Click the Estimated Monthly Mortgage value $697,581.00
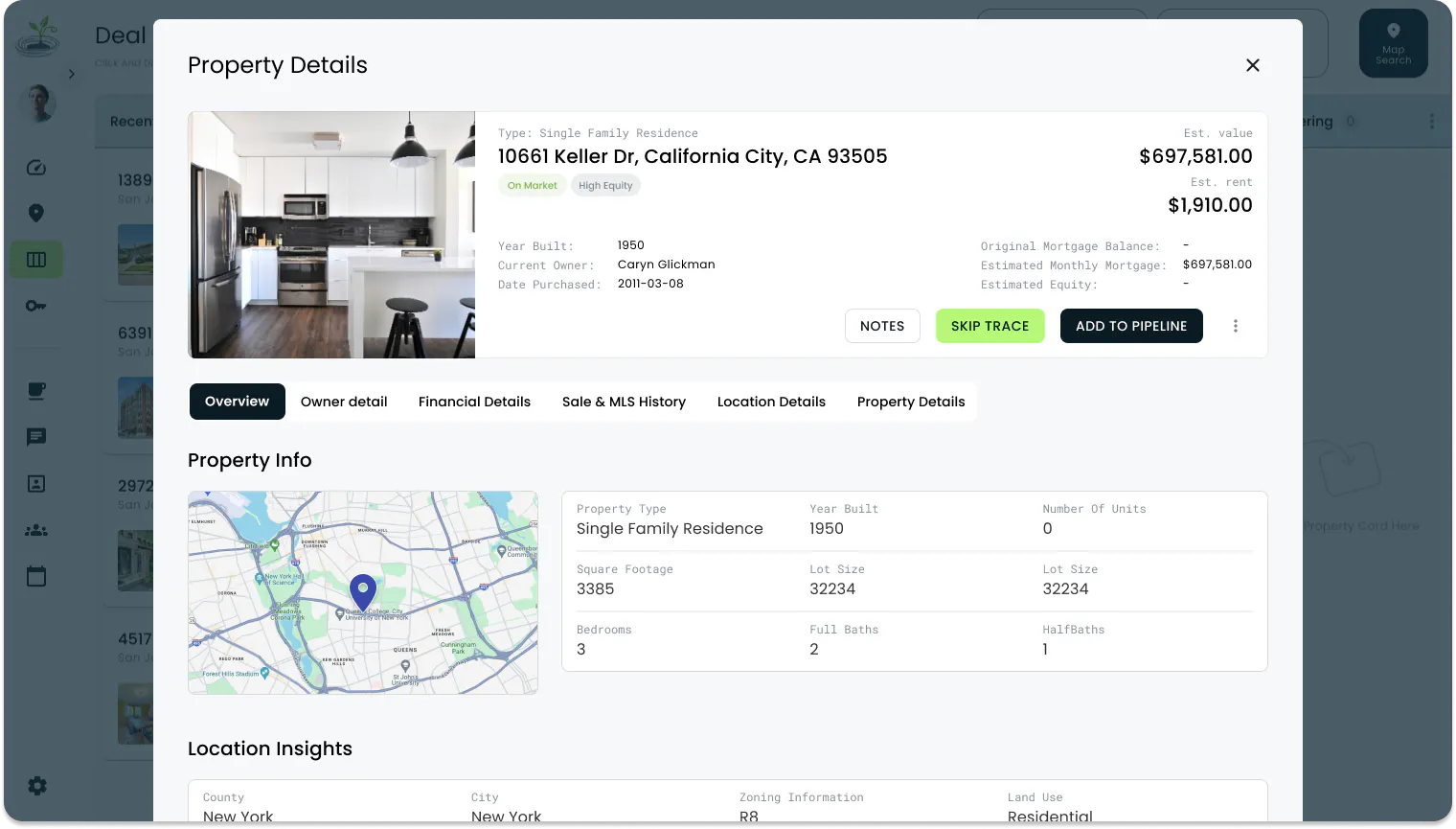The image size is (1456, 829). pyautogui.click(x=1217, y=265)
